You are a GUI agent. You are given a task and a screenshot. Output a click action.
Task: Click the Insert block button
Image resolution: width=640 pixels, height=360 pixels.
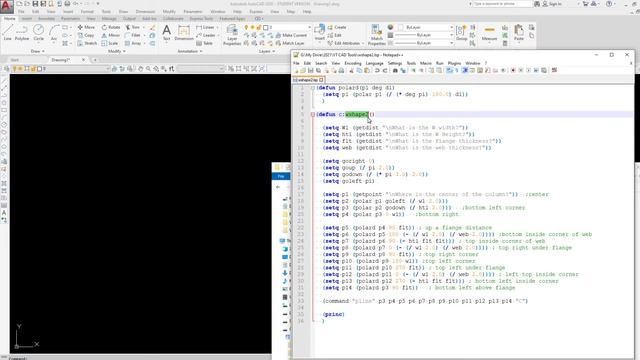pos(320,33)
